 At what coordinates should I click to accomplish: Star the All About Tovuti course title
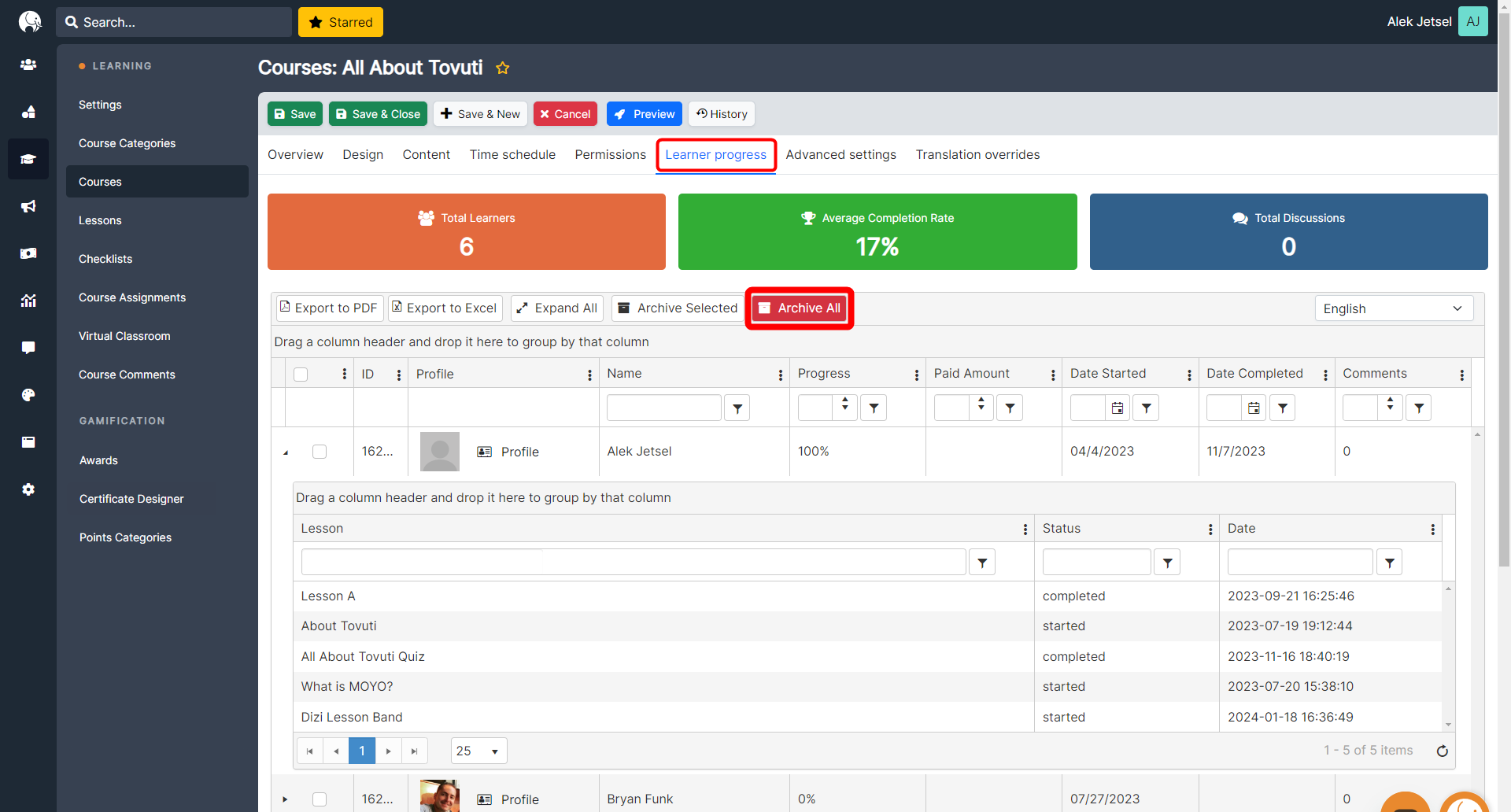click(x=503, y=68)
